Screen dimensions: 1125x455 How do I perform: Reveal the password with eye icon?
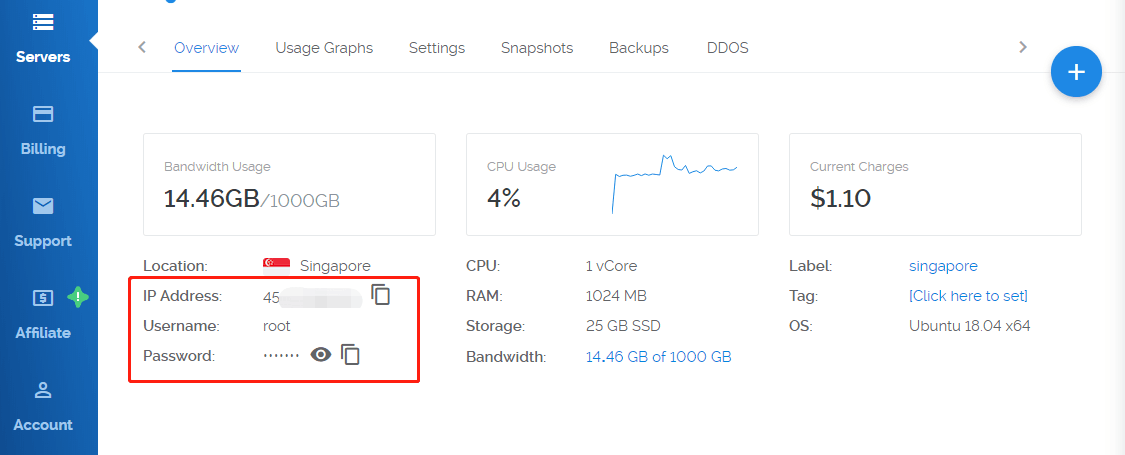320,354
